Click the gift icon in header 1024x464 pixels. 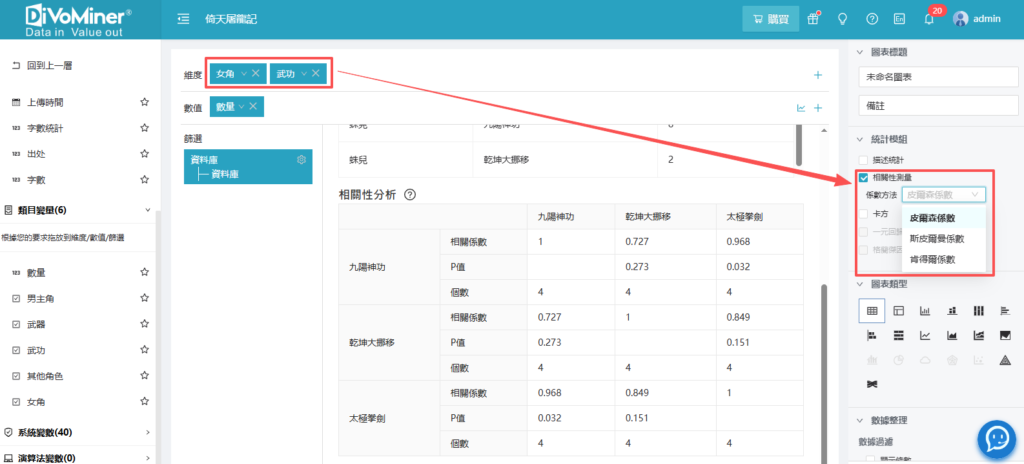(813, 18)
